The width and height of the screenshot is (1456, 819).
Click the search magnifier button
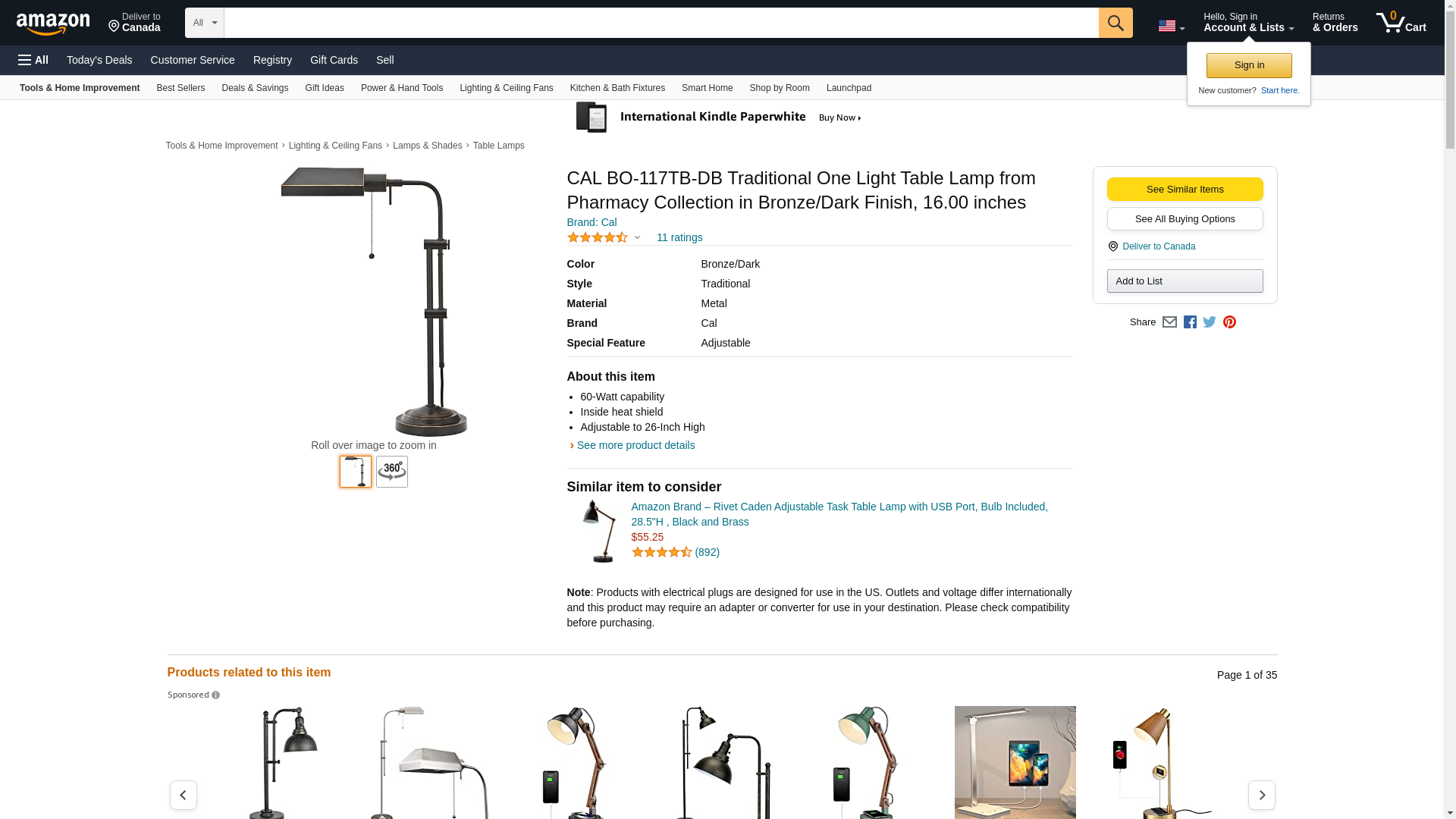[1115, 23]
